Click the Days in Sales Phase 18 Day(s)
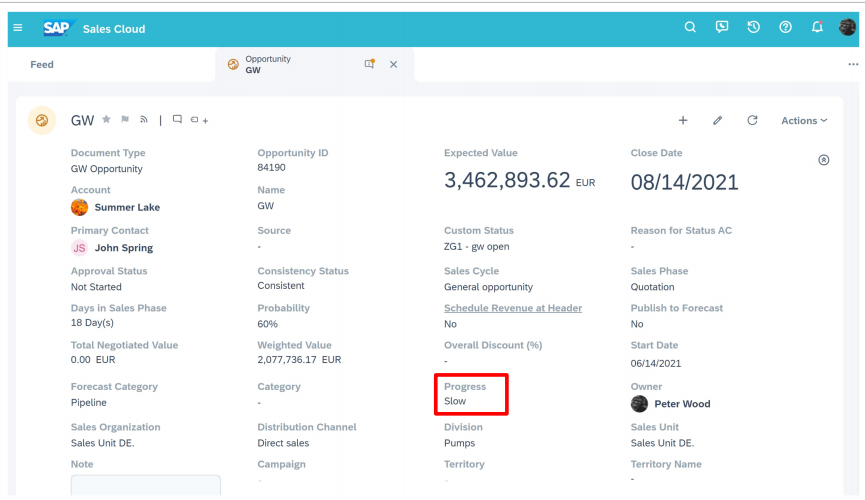The height and width of the screenshot is (500, 865). tap(92, 323)
